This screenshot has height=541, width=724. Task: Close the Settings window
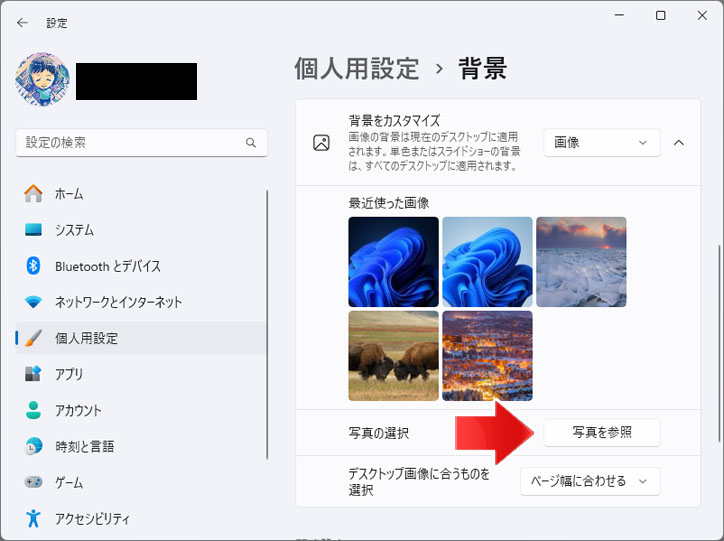[x=702, y=16]
